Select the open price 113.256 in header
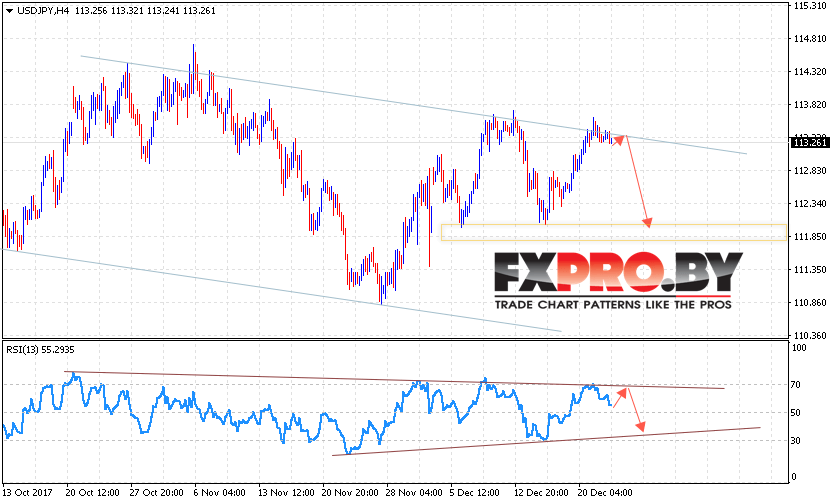Screen dimensions: 831x504 [x=91, y=11]
